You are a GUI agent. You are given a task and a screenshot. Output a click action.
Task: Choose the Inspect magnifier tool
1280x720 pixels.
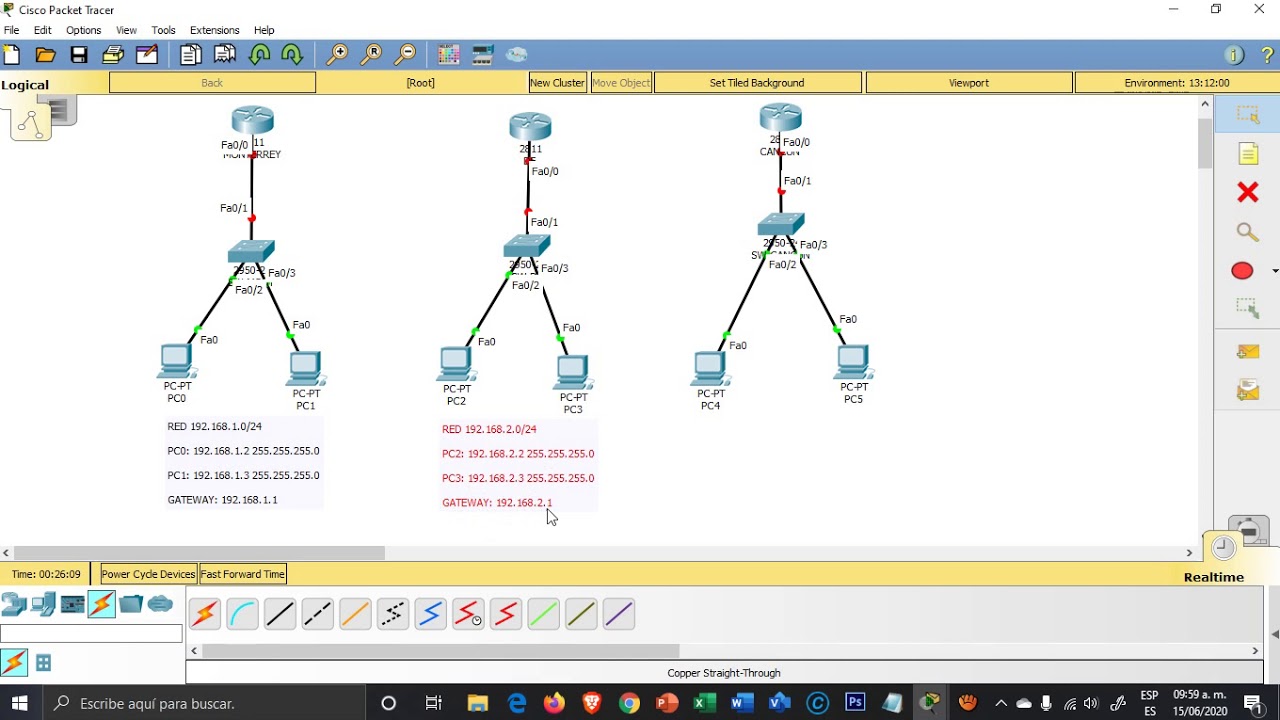click(x=1247, y=232)
